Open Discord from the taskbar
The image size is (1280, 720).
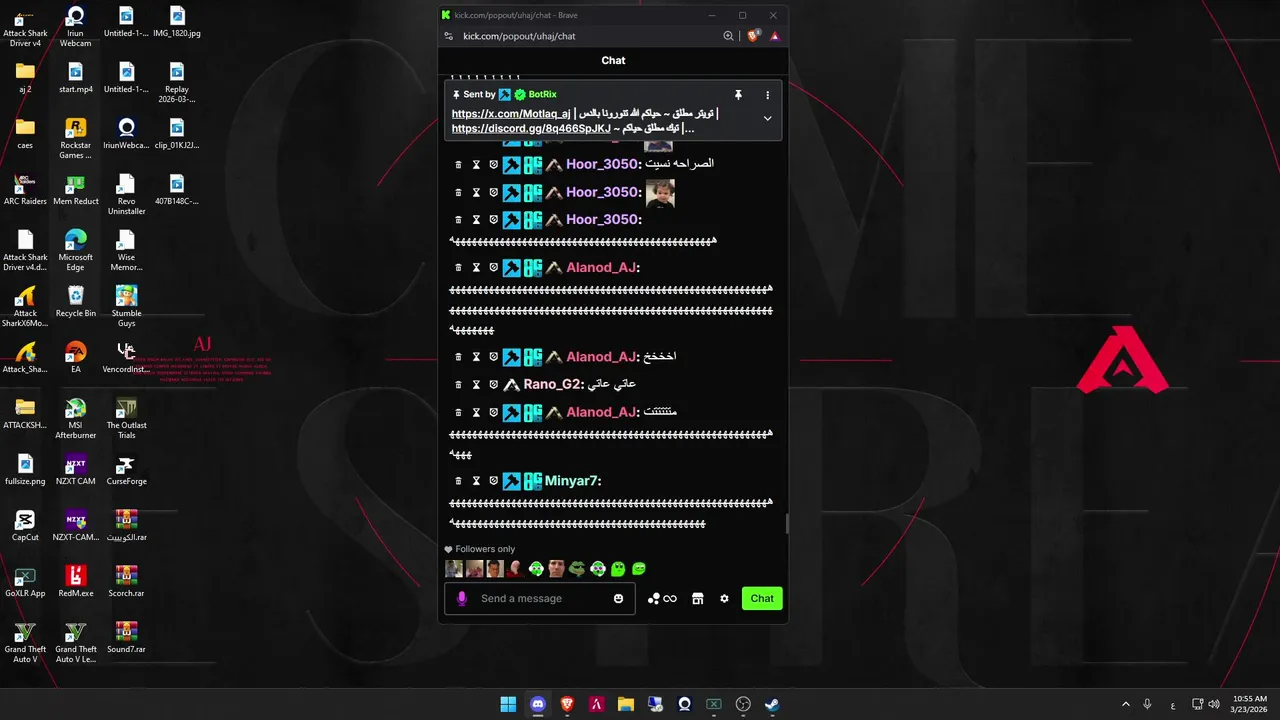(537, 704)
